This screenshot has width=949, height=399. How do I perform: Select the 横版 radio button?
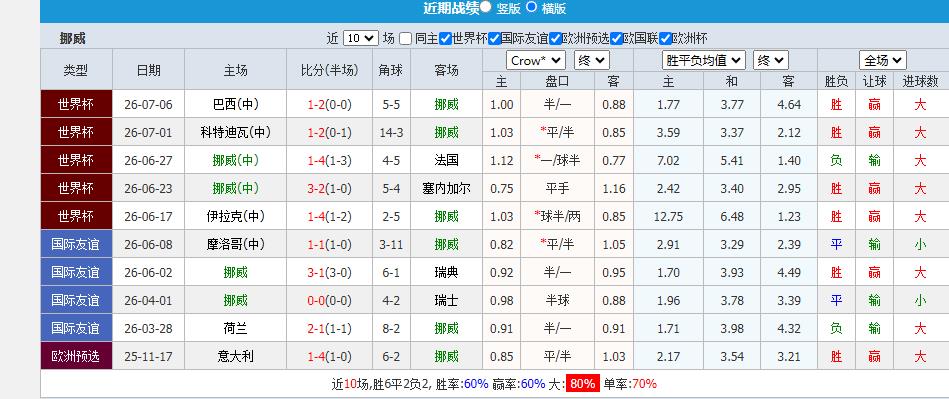[x=531, y=7]
